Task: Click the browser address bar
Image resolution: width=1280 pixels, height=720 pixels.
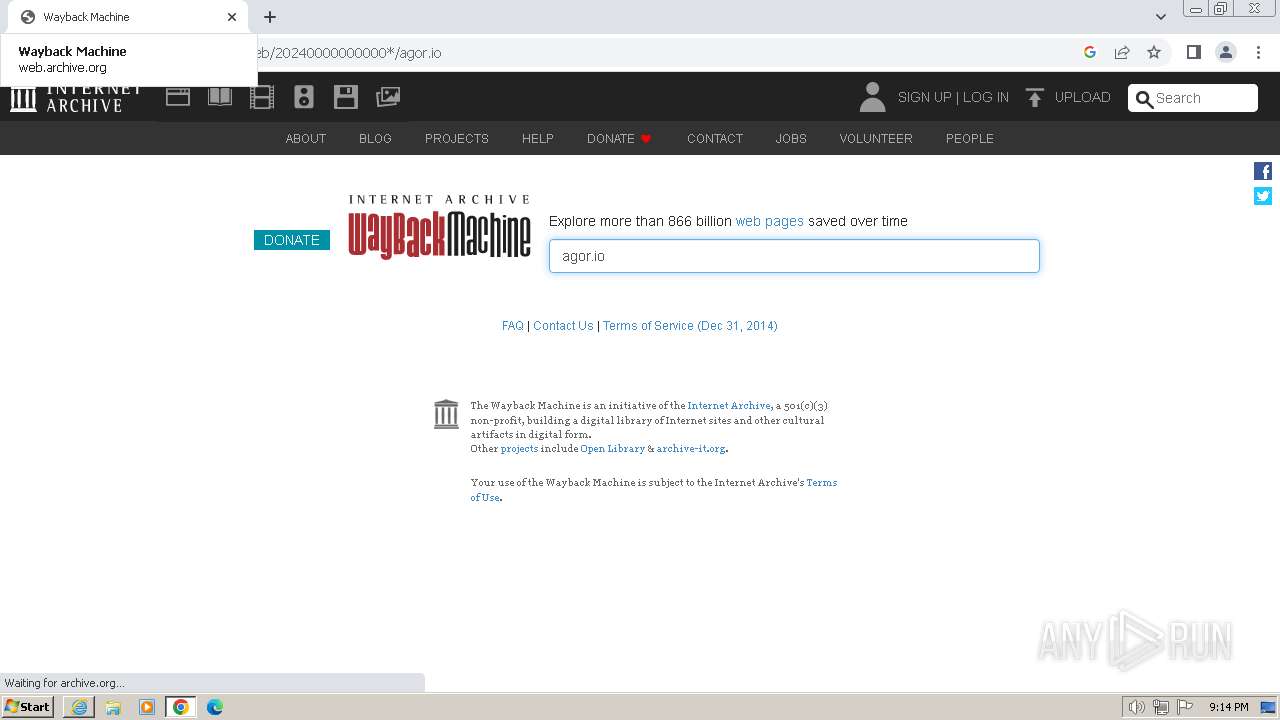Action: 660,52
